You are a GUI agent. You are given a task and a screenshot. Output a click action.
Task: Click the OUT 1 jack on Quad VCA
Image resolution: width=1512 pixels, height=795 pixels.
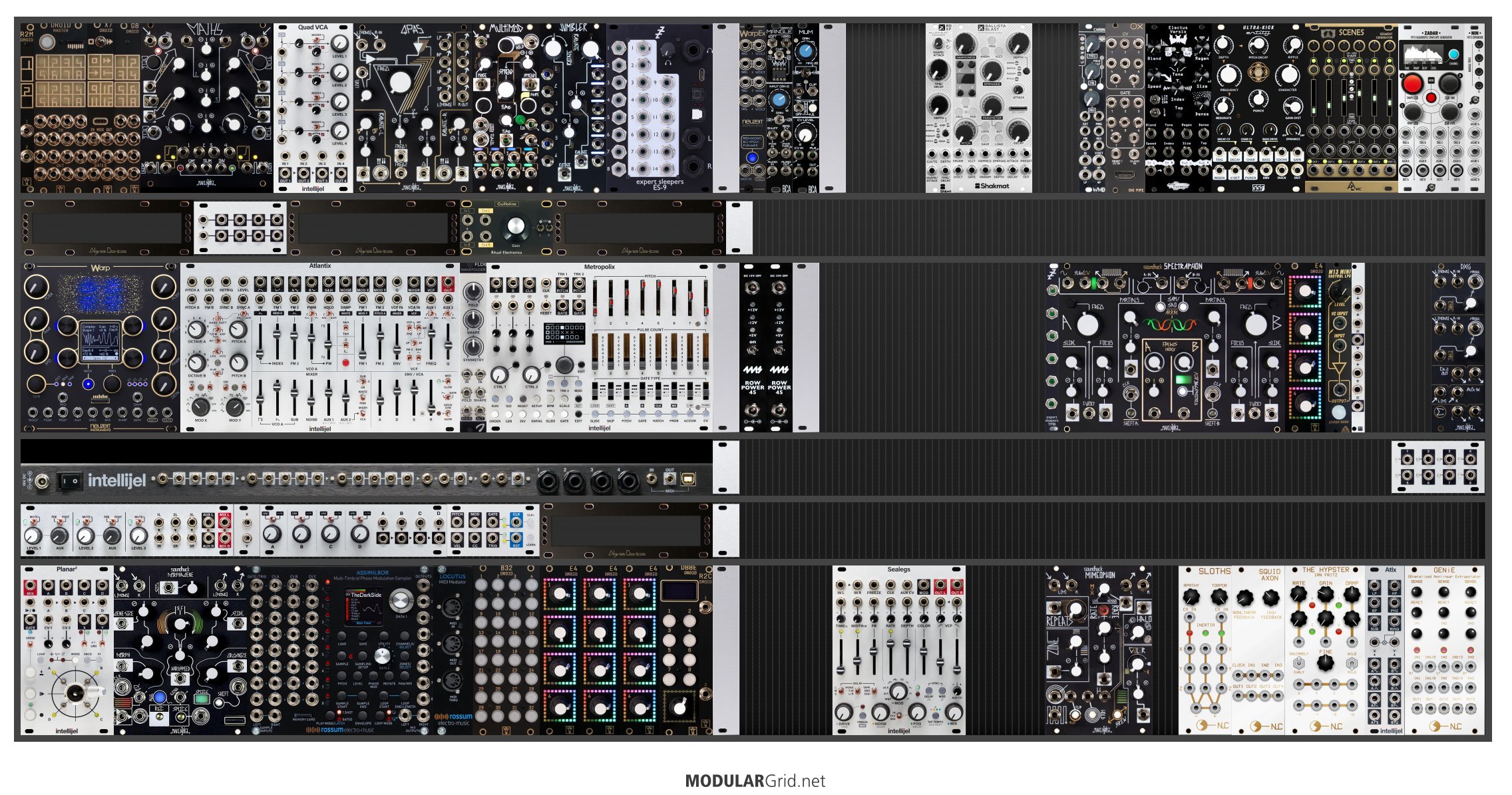285,172
